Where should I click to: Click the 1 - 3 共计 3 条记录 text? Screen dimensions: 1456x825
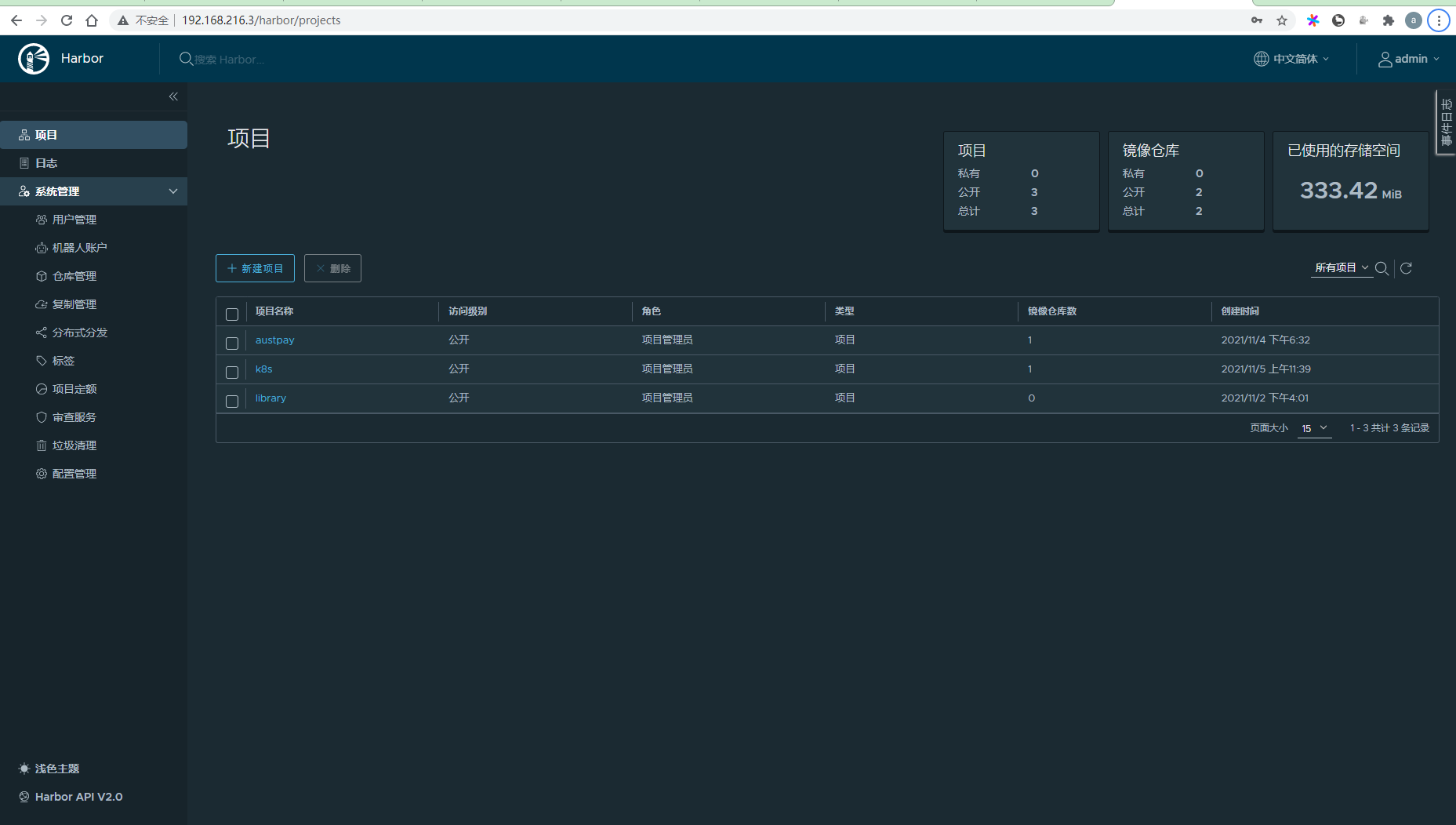coord(1389,428)
